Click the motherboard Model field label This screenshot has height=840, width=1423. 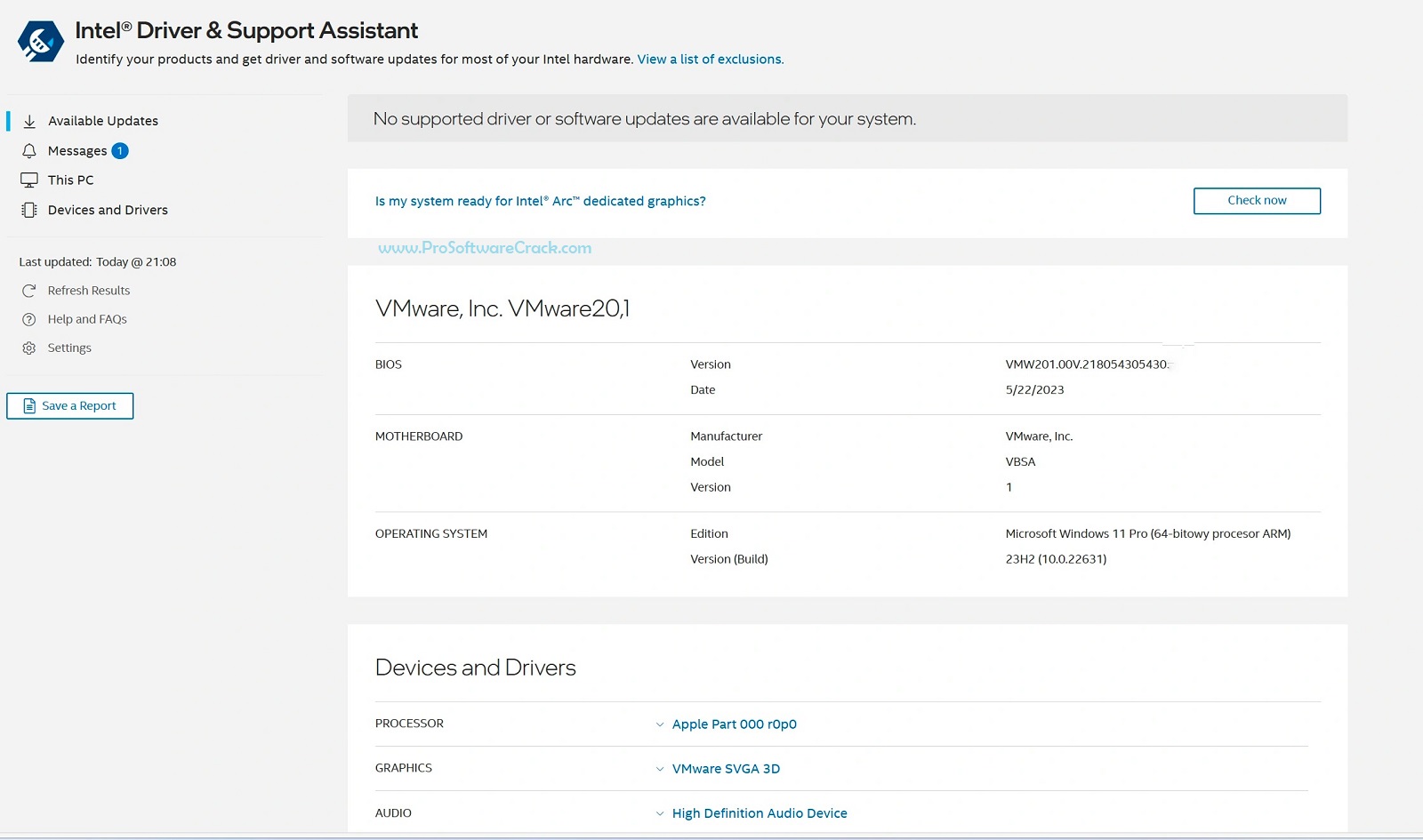[707, 462]
